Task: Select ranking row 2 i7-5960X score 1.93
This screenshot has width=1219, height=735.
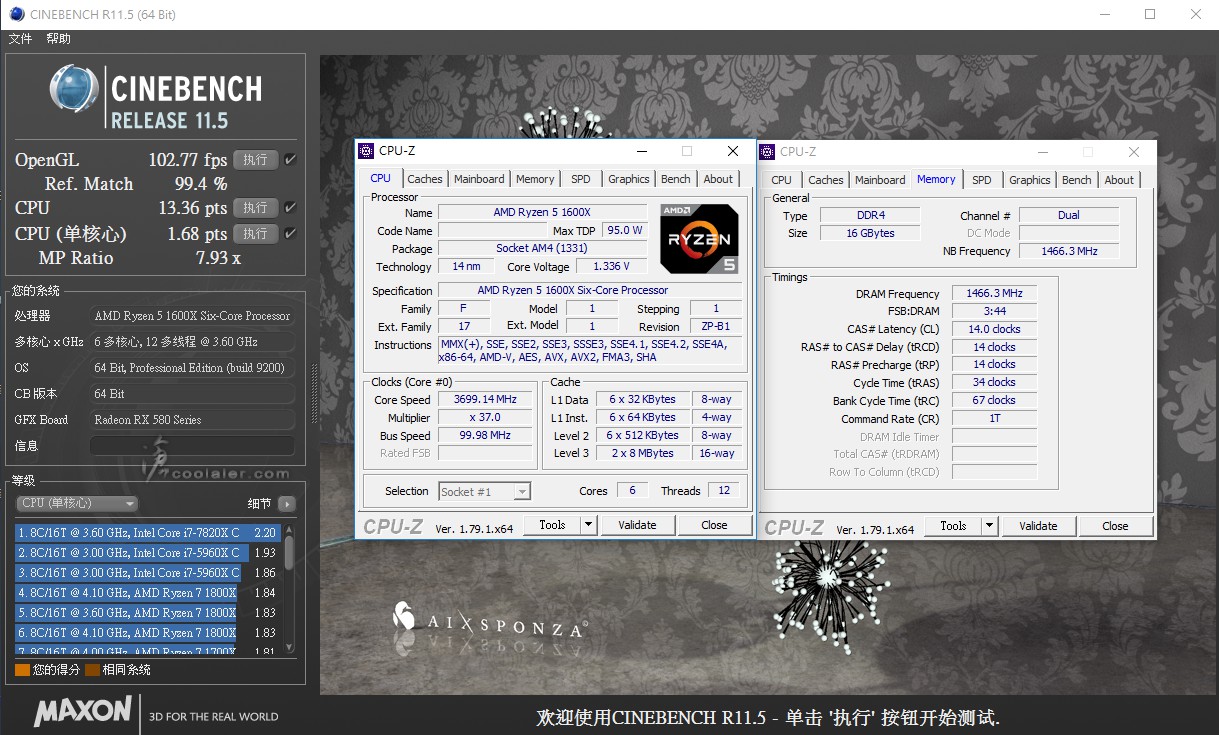Action: point(148,553)
